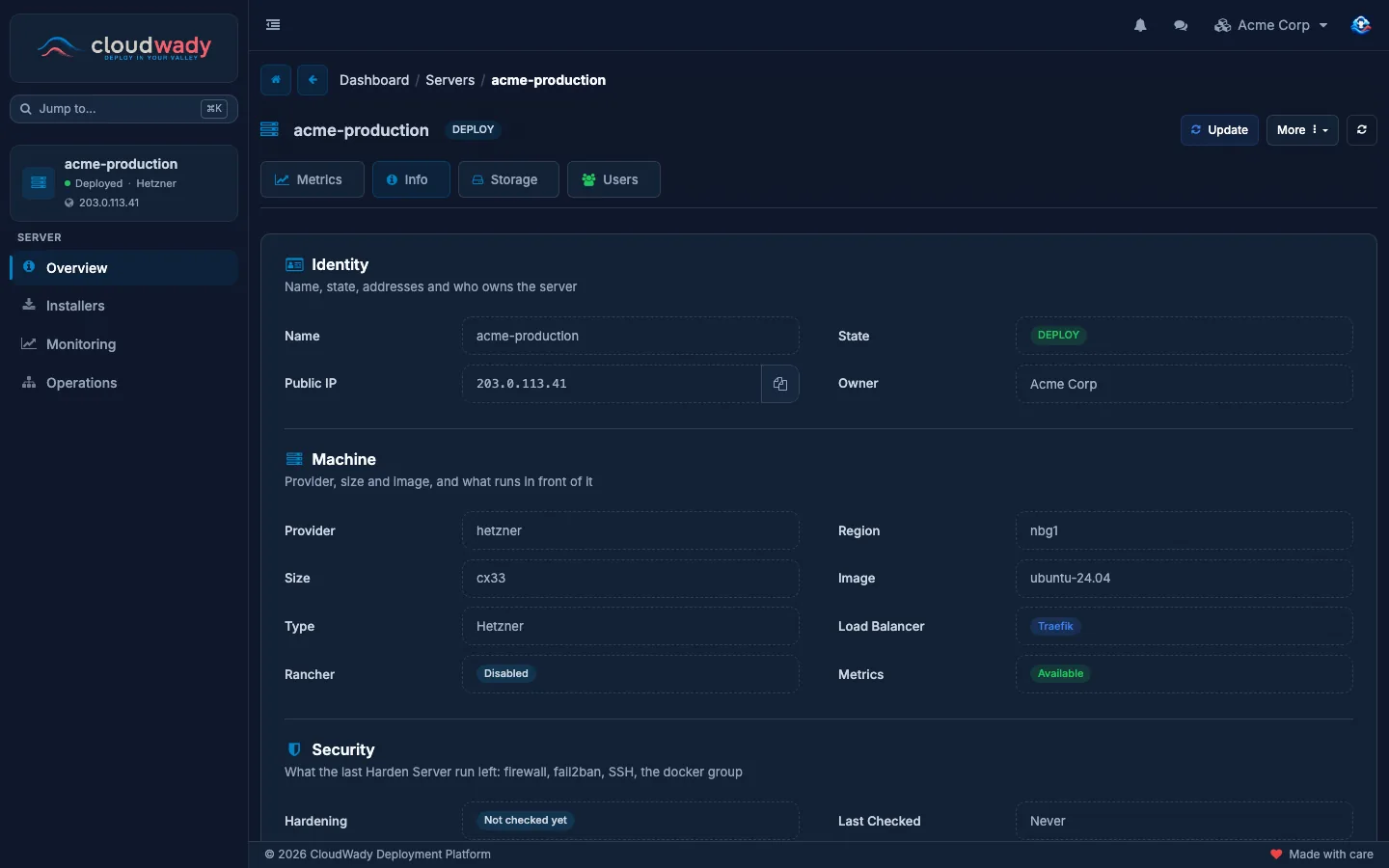Click the Size value cx33
Viewport: 1389px width, 868px height.
click(631, 578)
